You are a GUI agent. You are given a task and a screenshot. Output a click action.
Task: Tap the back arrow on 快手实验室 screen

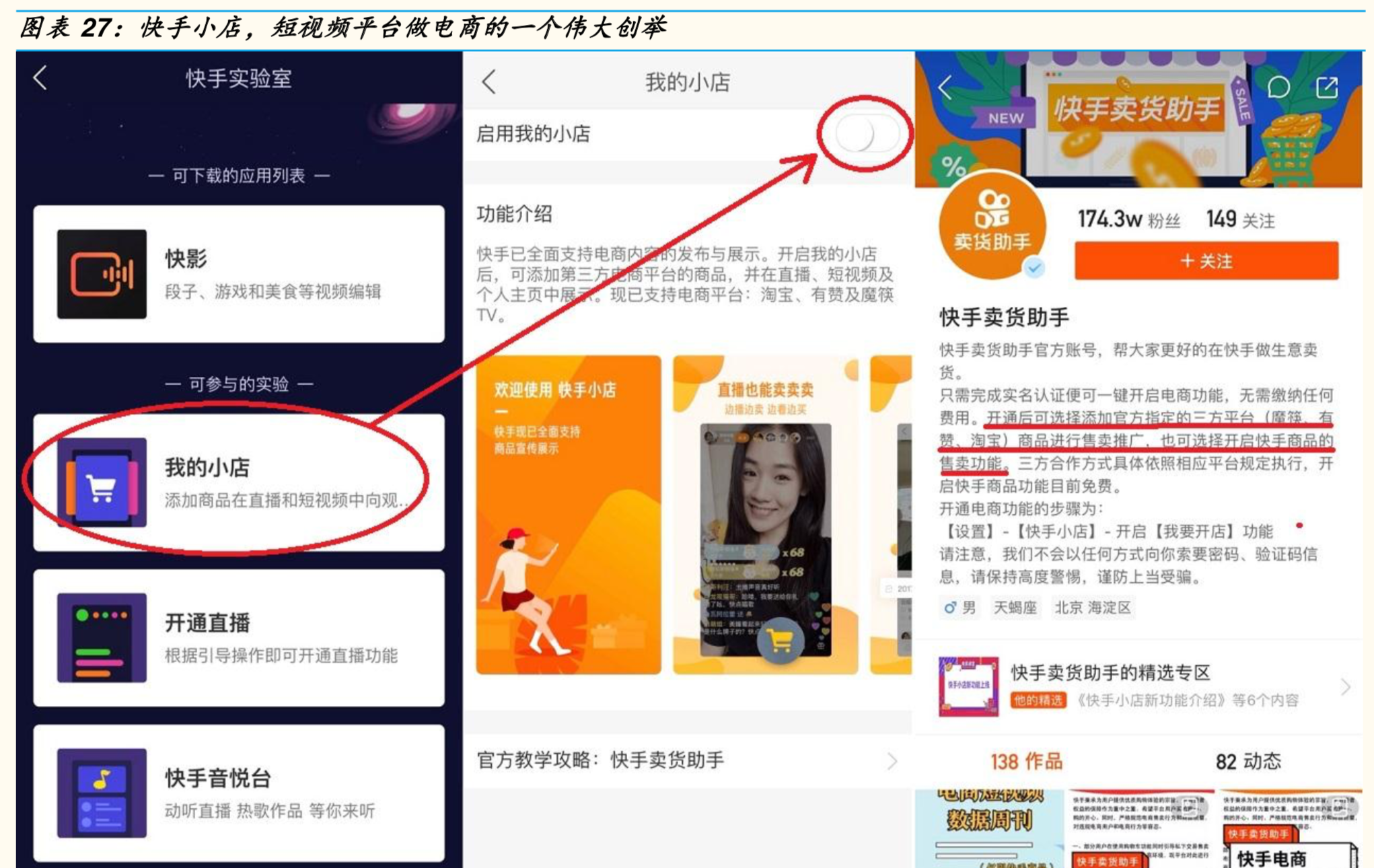tap(40, 79)
